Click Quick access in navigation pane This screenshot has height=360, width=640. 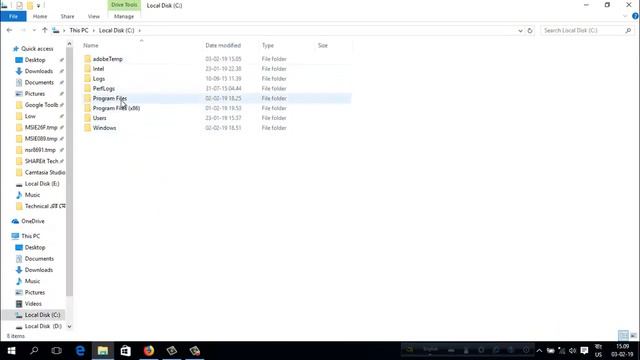coord(37,49)
